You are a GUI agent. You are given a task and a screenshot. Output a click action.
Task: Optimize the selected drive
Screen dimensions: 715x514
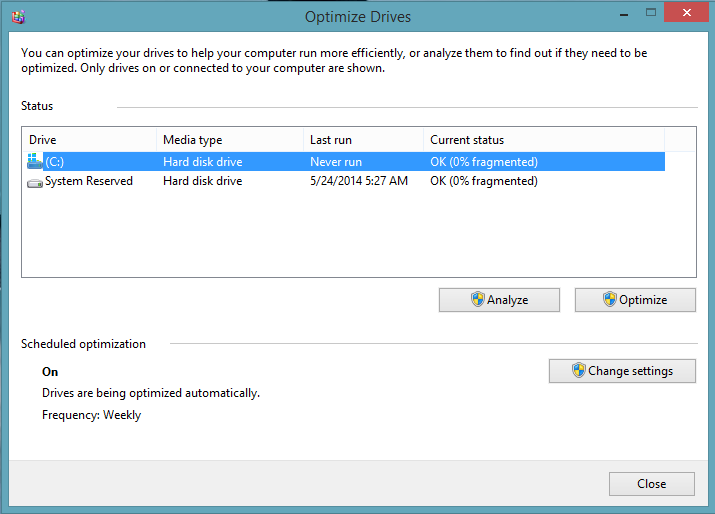[x=635, y=300]
